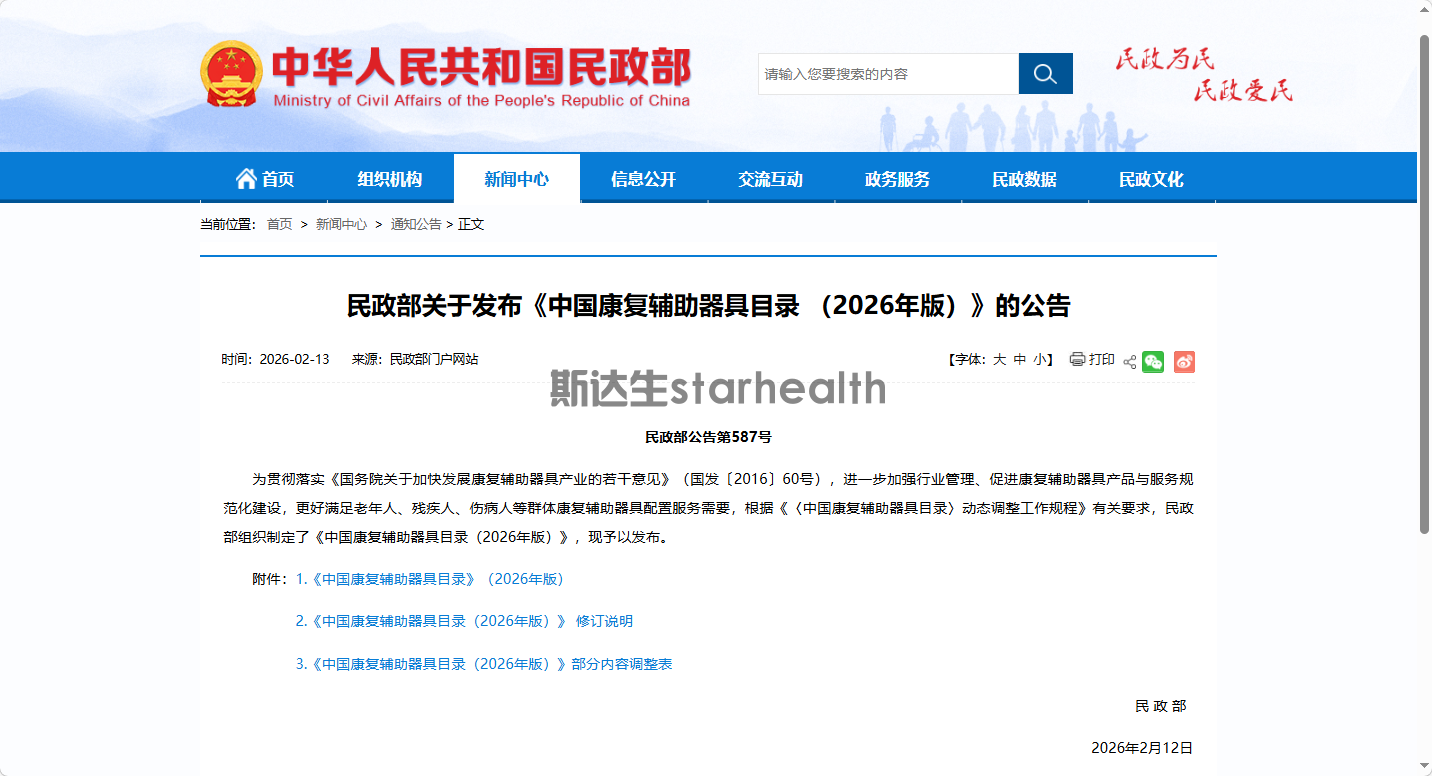Share article via green WeChat icon
The height and width of the screenshot is (776, 1432).
1153,361
